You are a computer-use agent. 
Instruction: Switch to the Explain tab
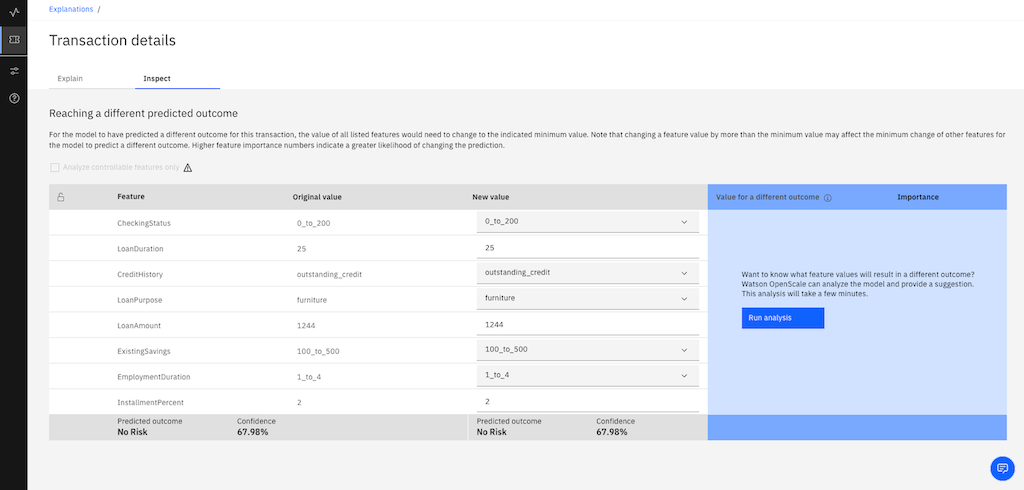[70, 78]
